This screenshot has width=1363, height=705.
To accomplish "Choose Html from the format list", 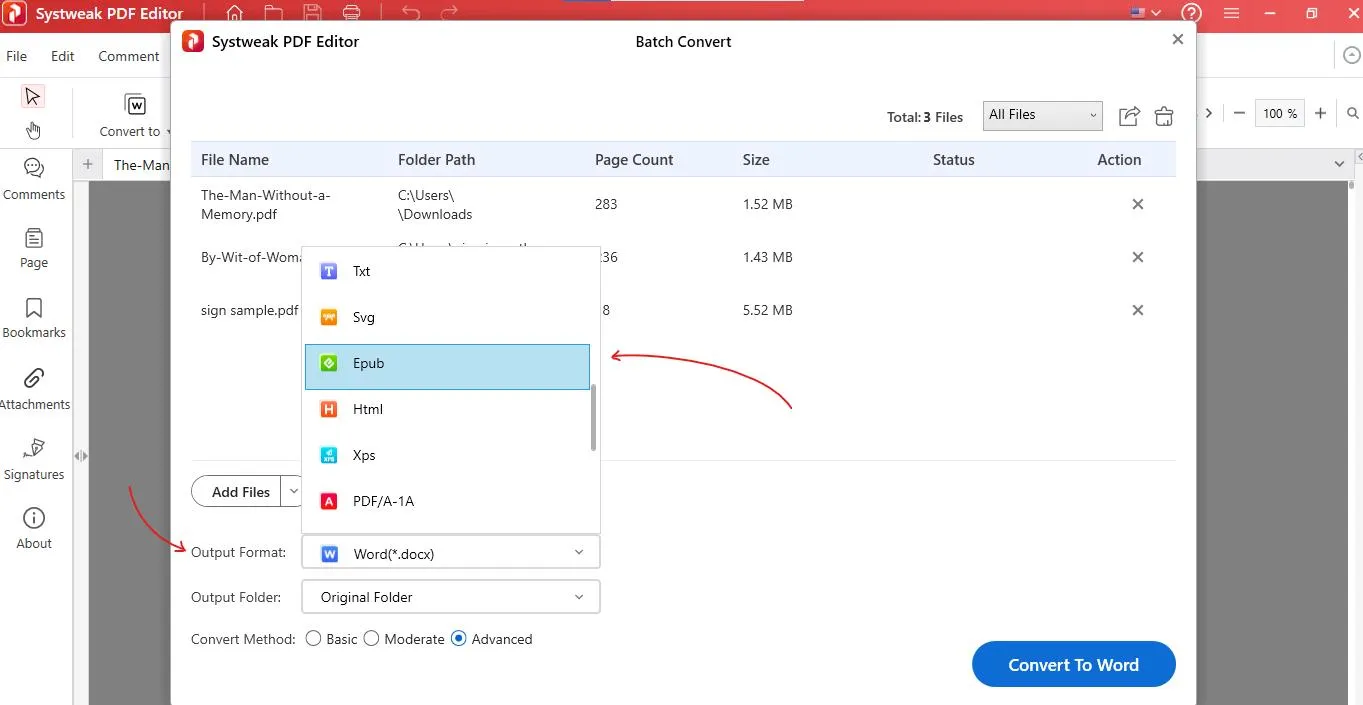I will pos(447,410).
